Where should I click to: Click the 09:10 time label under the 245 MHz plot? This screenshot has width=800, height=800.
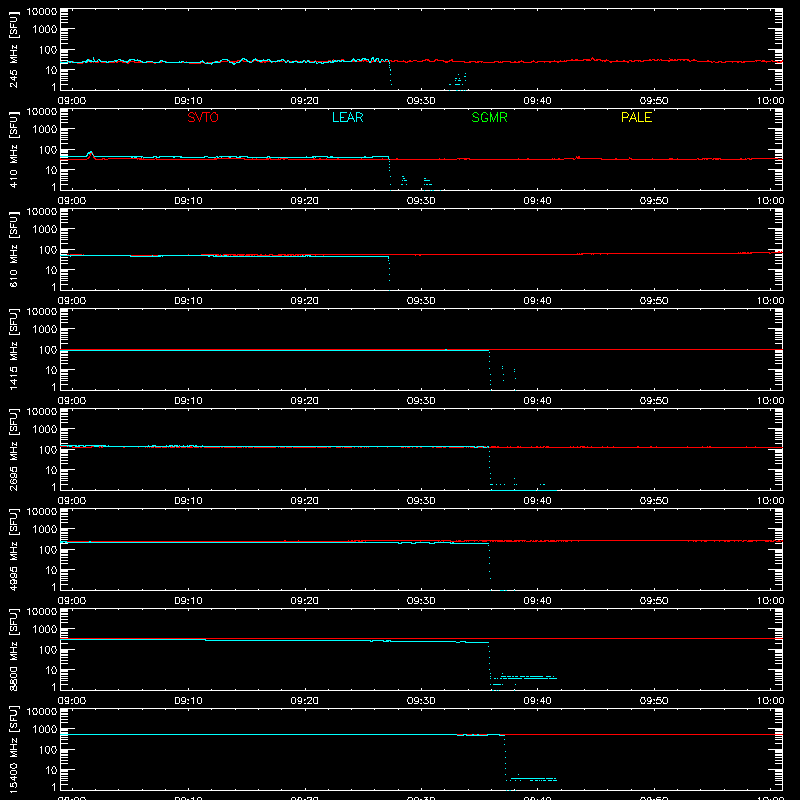point(188,101)
